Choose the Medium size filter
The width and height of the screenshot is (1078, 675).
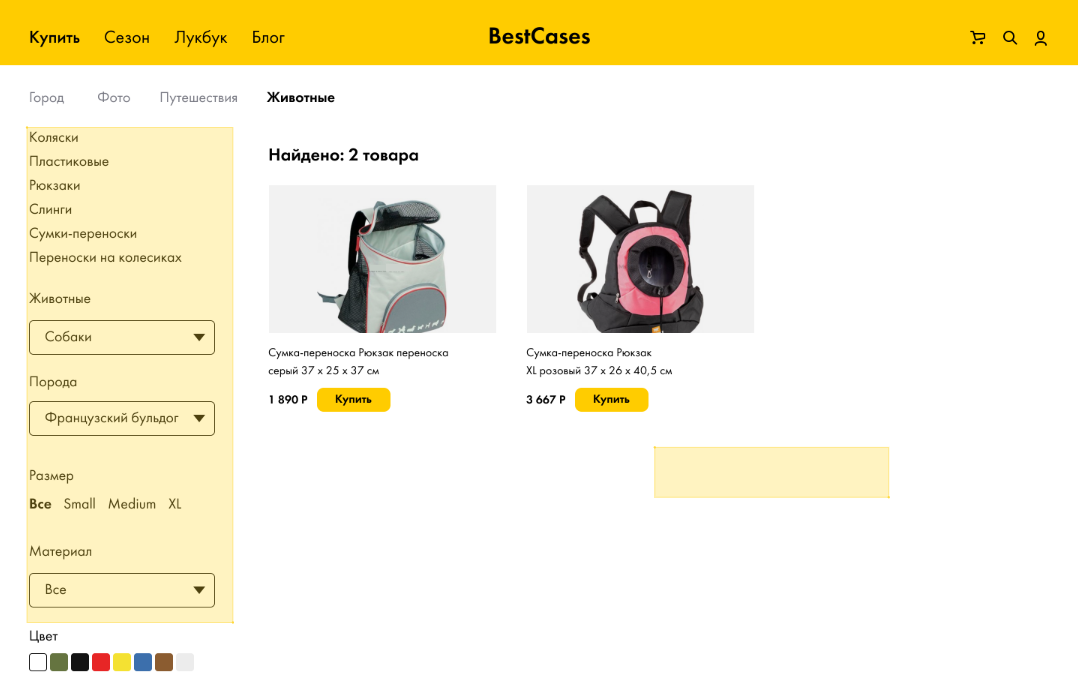click(x=132, y=504)
